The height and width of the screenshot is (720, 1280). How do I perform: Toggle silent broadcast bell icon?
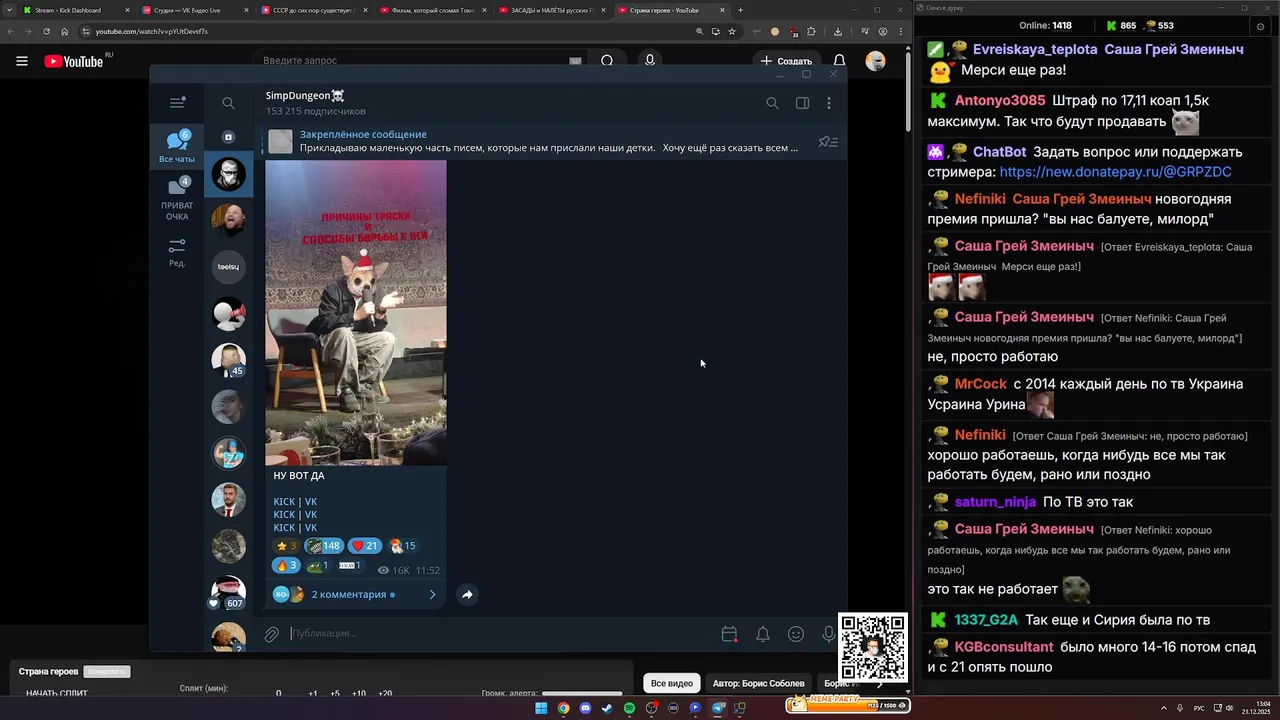(763, 634)
